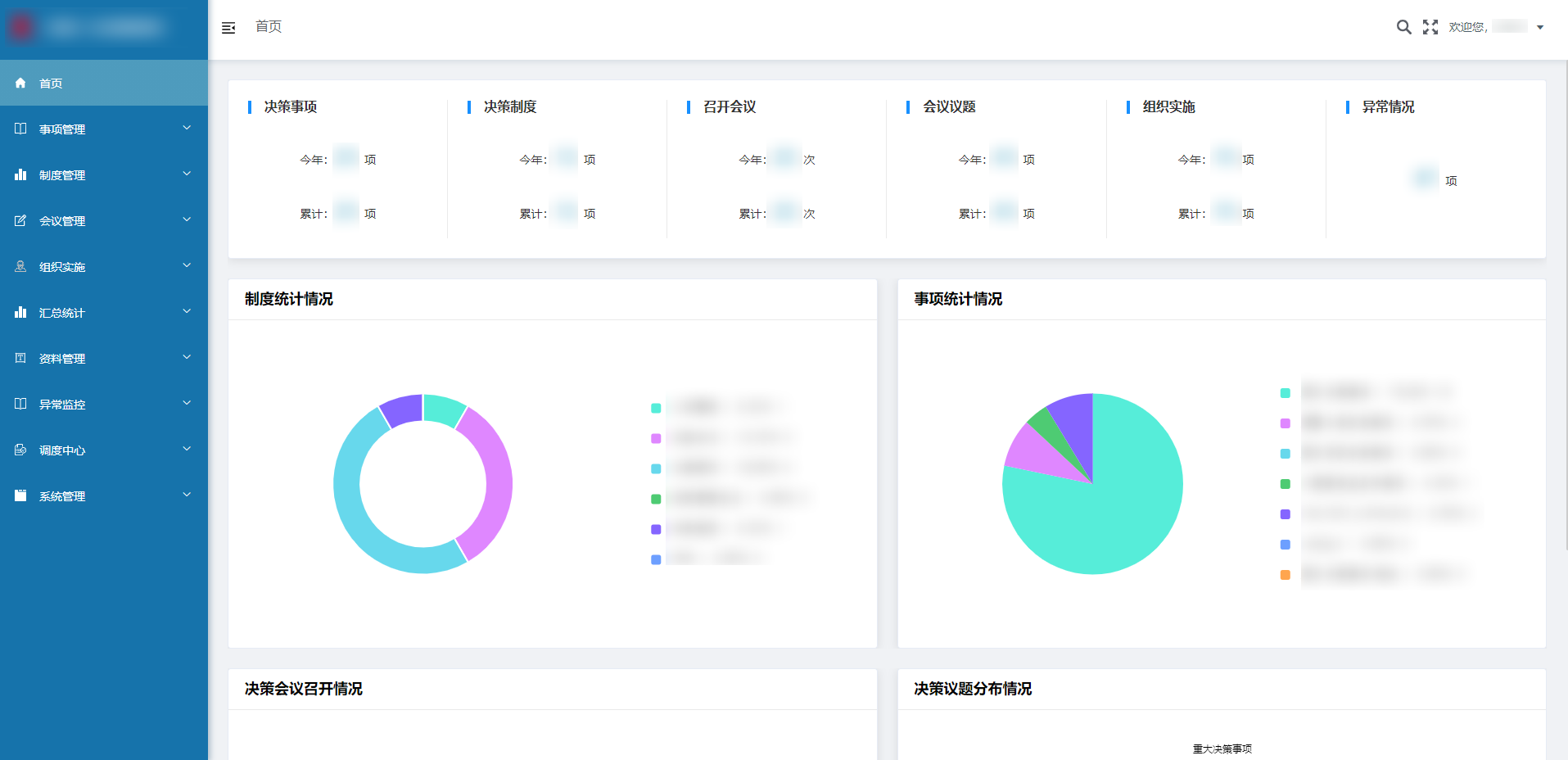This screenshot has height=760, width=1568.
Task: Click the 事项管理 book icon
Action: [x=20, y=129]
